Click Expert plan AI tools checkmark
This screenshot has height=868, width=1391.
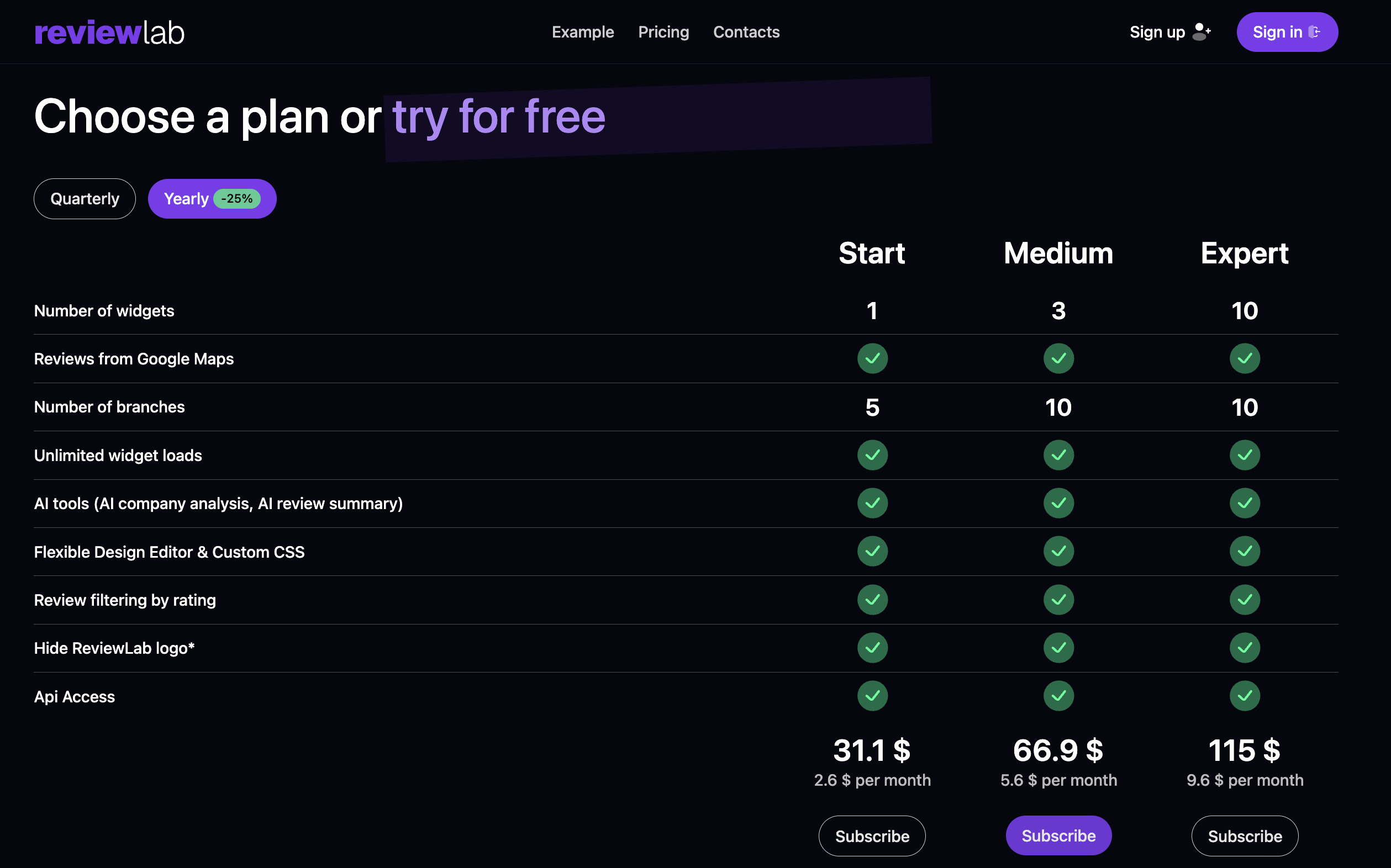[1244, 504]
